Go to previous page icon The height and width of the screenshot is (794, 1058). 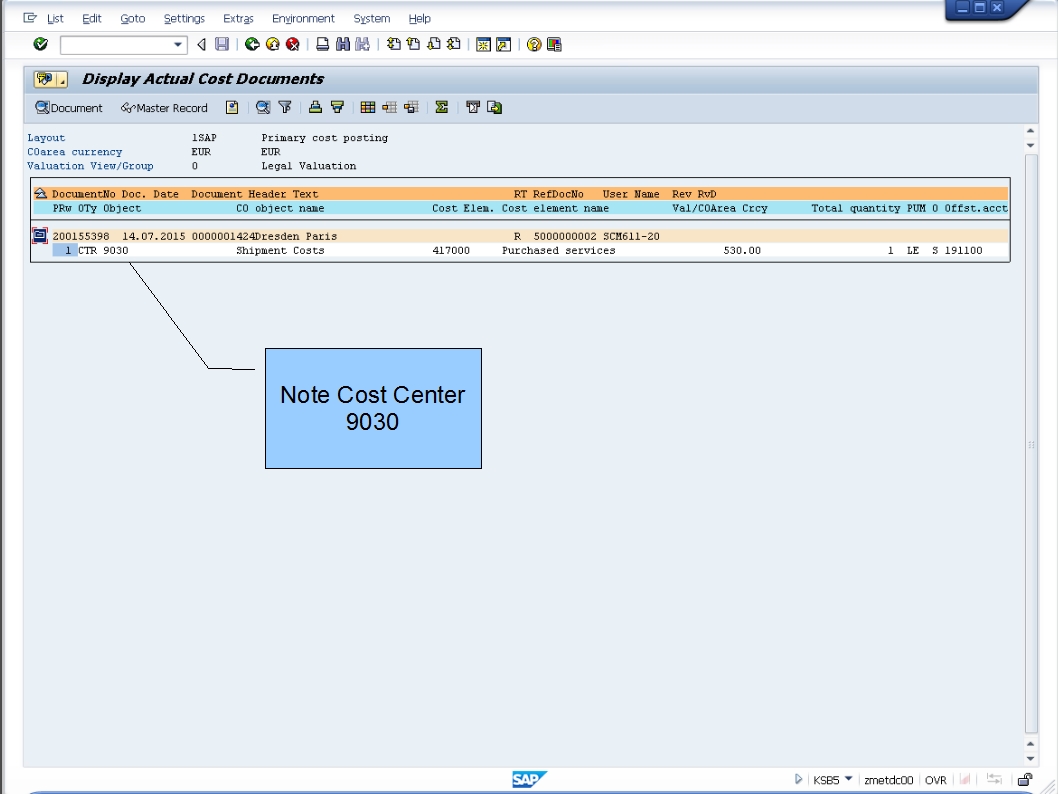(414, 45)
